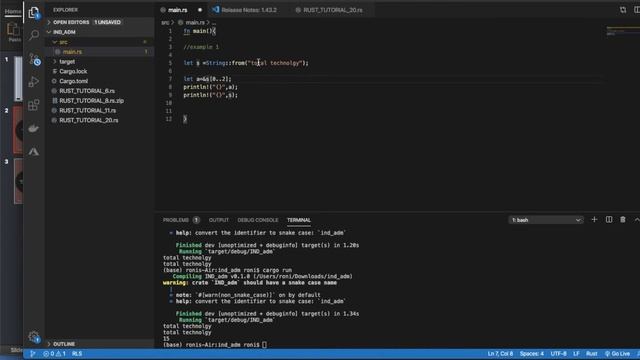The height and width of the screenshot is (360, 640).
Task: Open the Explorer view icon
Action: 34,13
